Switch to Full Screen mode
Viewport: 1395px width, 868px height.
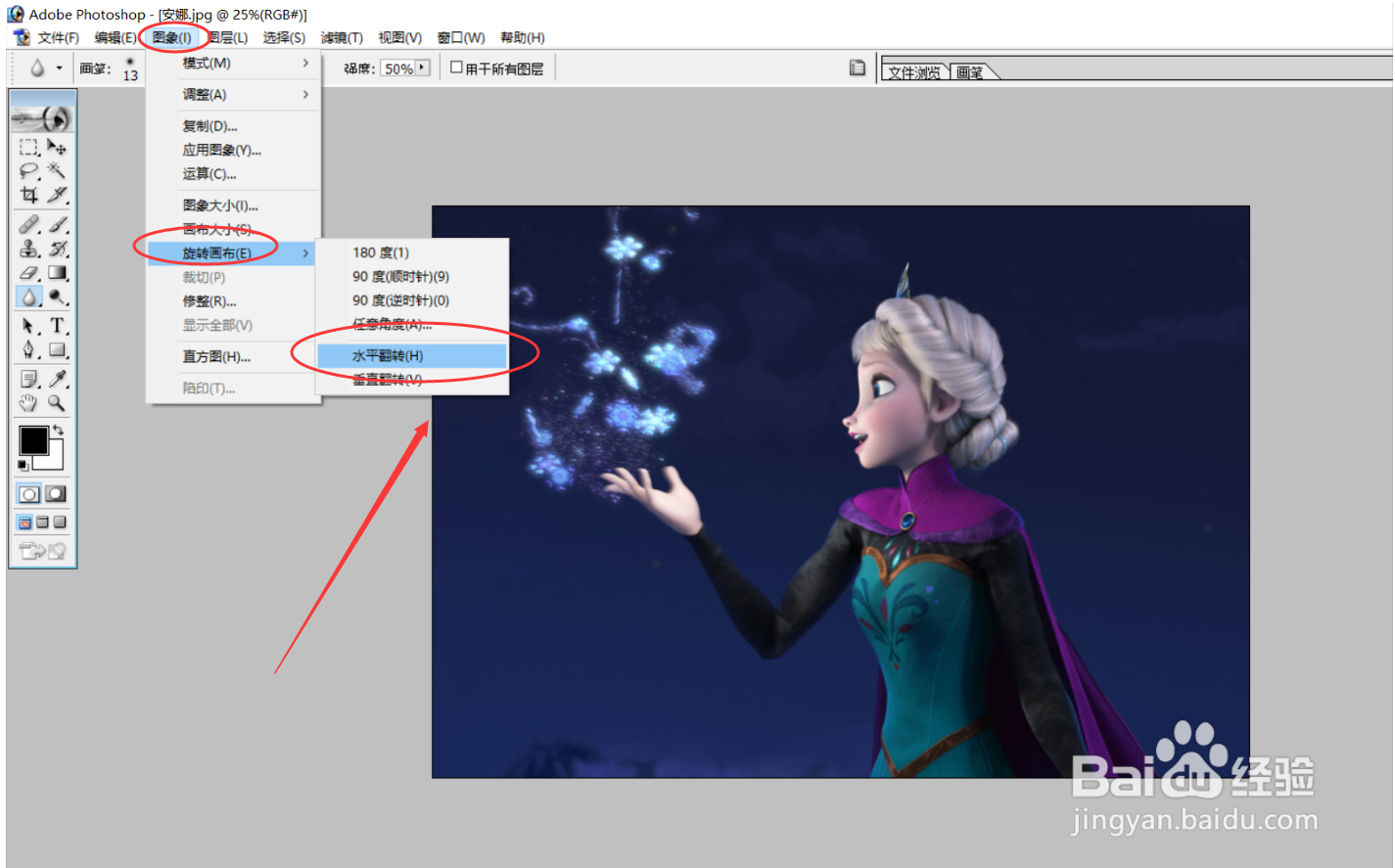tap(60, 523)
